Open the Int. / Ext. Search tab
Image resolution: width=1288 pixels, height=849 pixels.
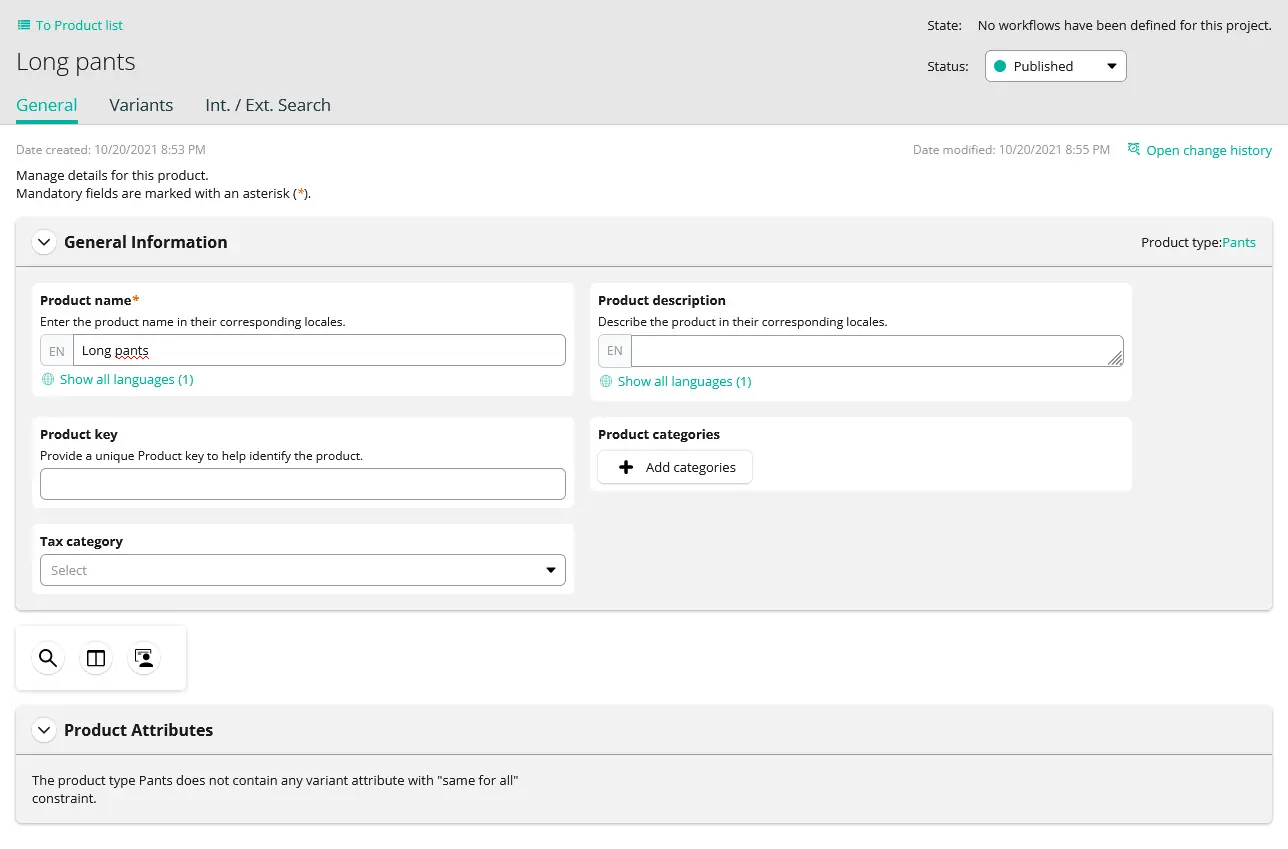(267, 105)
